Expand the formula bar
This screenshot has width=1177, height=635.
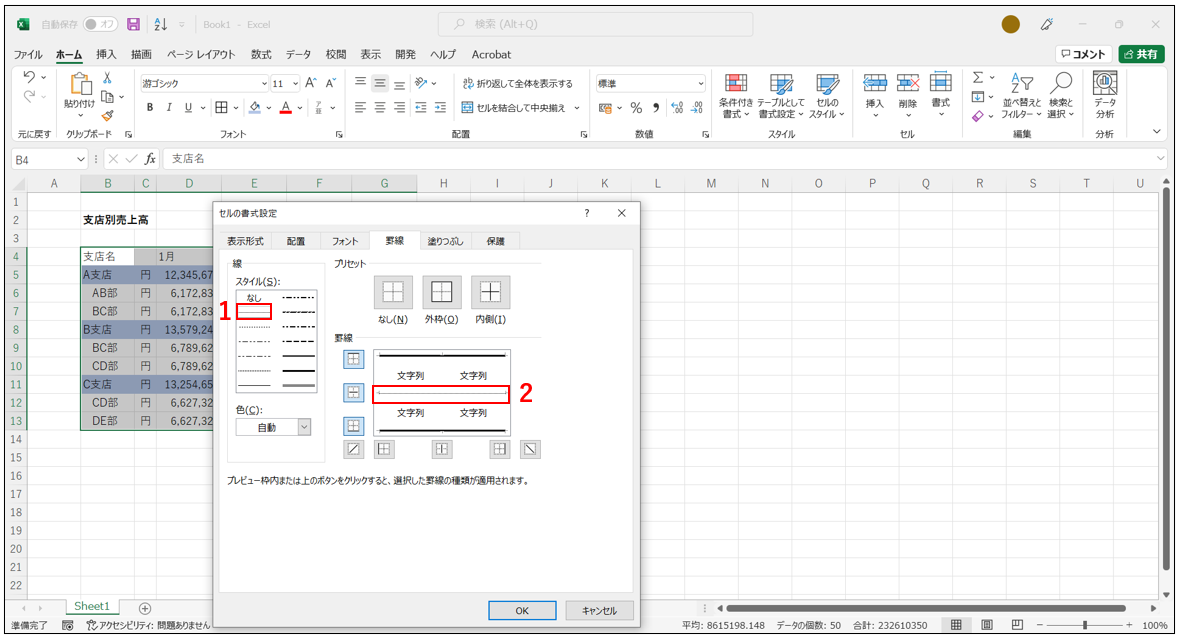point(1160,158)
